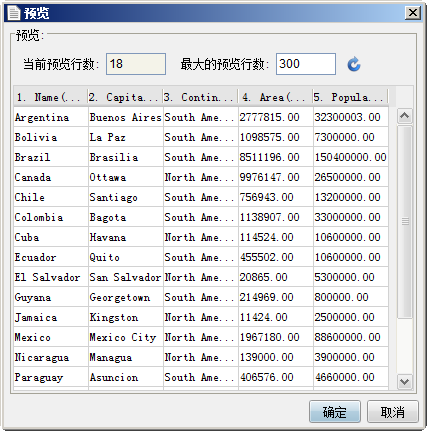Select the Name column header
The height and width of the screenshot is (431, 427).
click(x=51, y=97)
